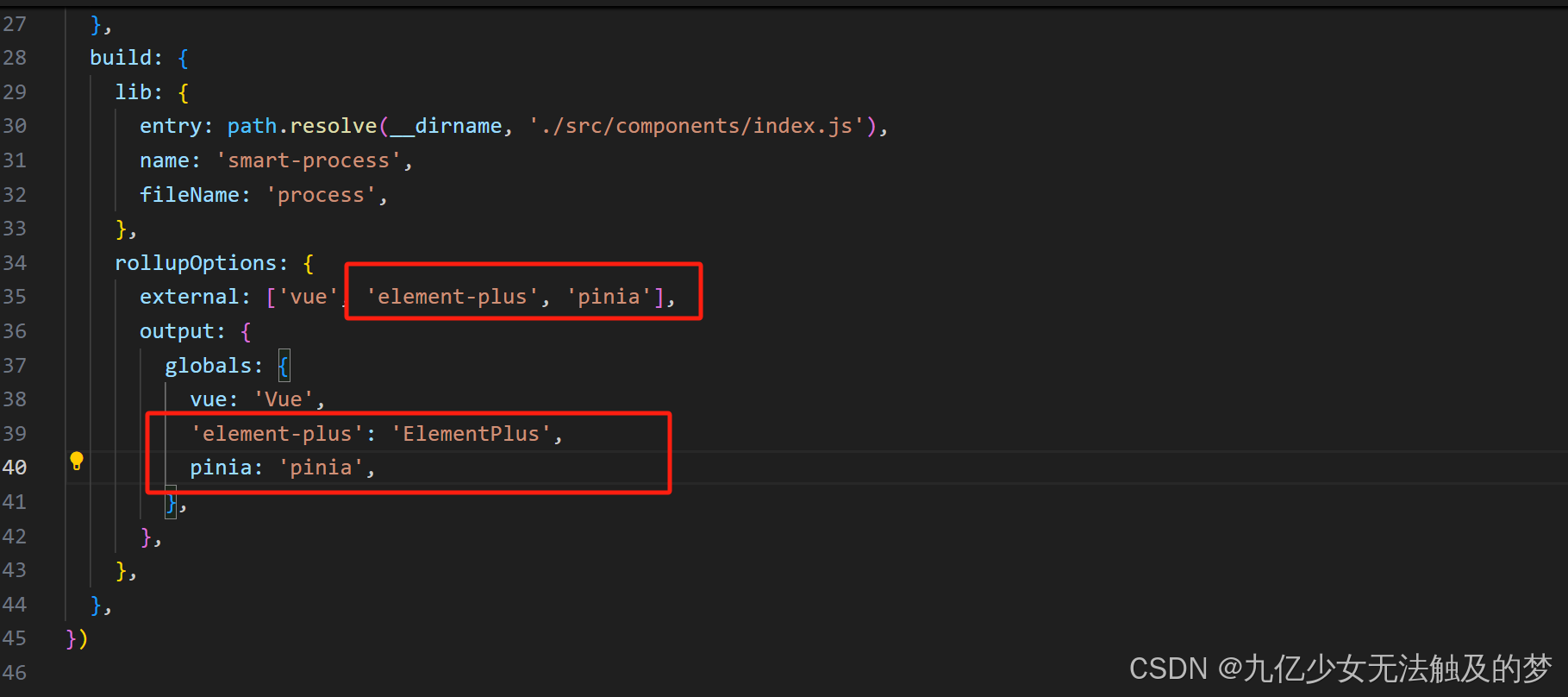Click line number 46 in gutter
1568x697 pixels.
[15, 673]
